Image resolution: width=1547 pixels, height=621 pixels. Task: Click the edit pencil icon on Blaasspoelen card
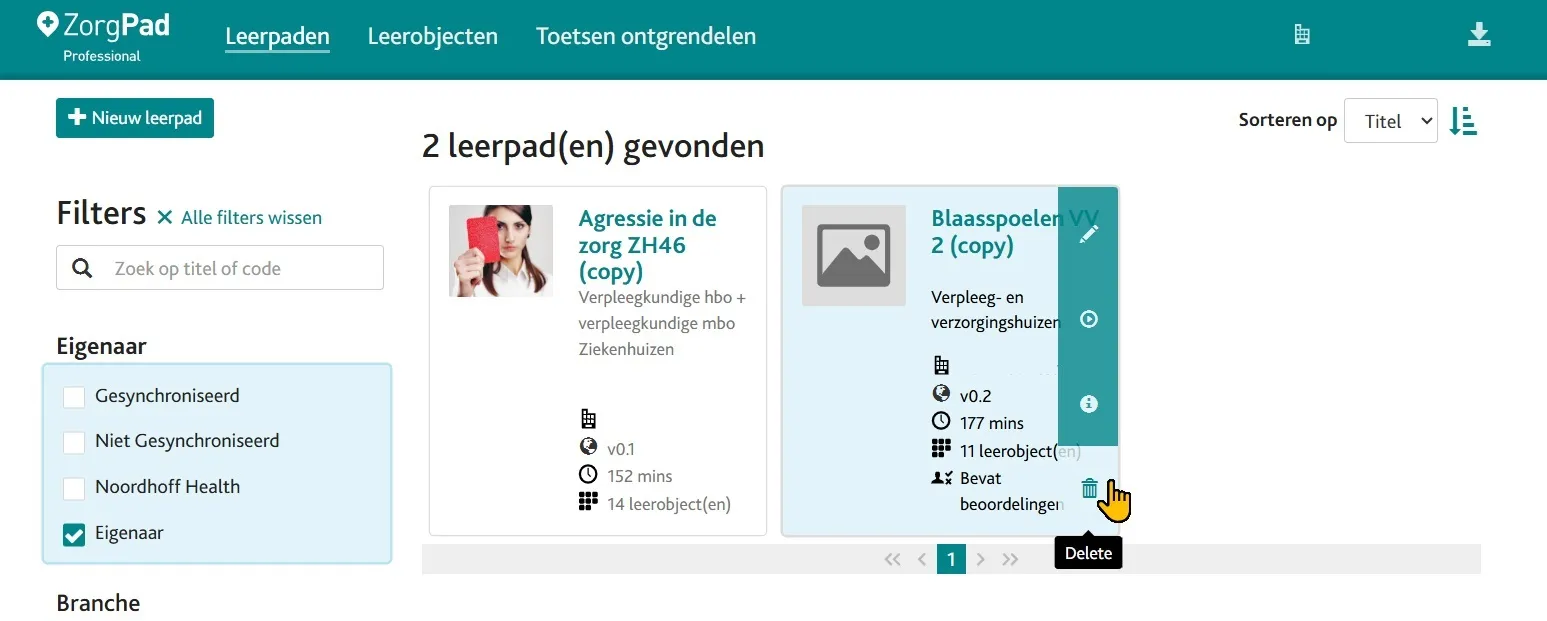[x=1089, y=234]
